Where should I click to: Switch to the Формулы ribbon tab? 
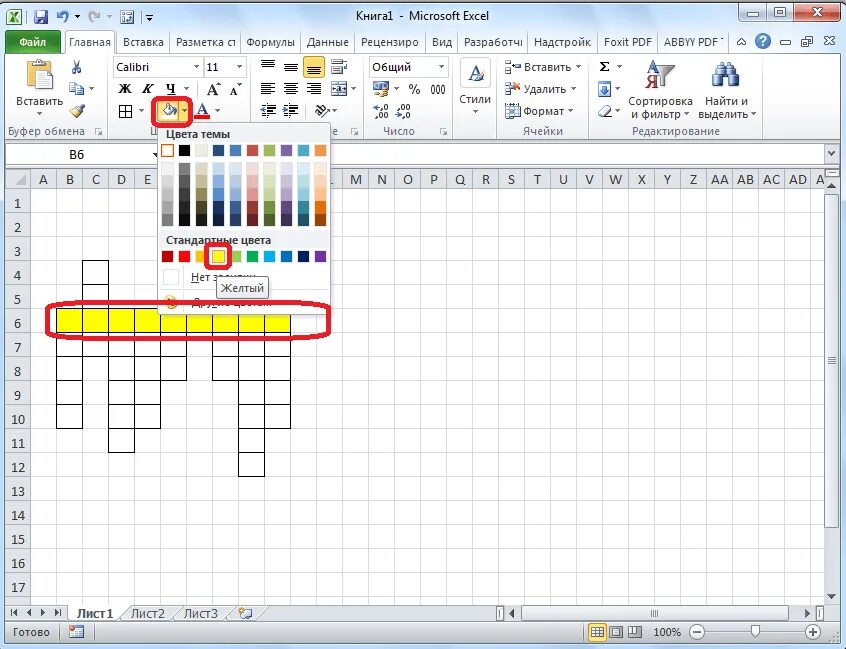click(270, 42)
